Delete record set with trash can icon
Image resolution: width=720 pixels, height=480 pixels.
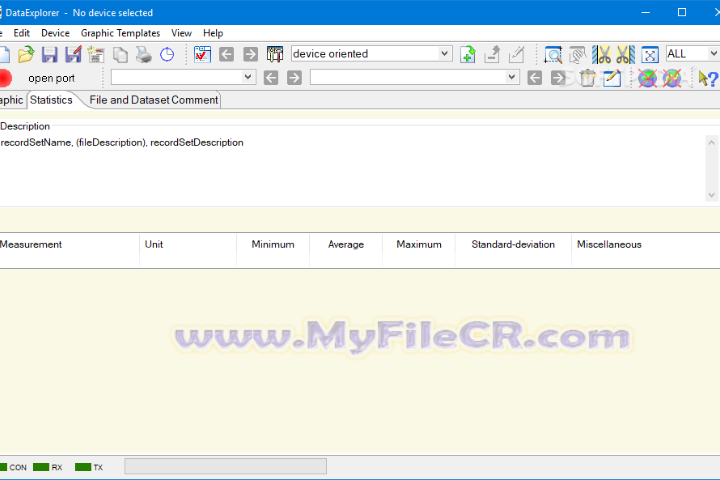coord(587,78)
